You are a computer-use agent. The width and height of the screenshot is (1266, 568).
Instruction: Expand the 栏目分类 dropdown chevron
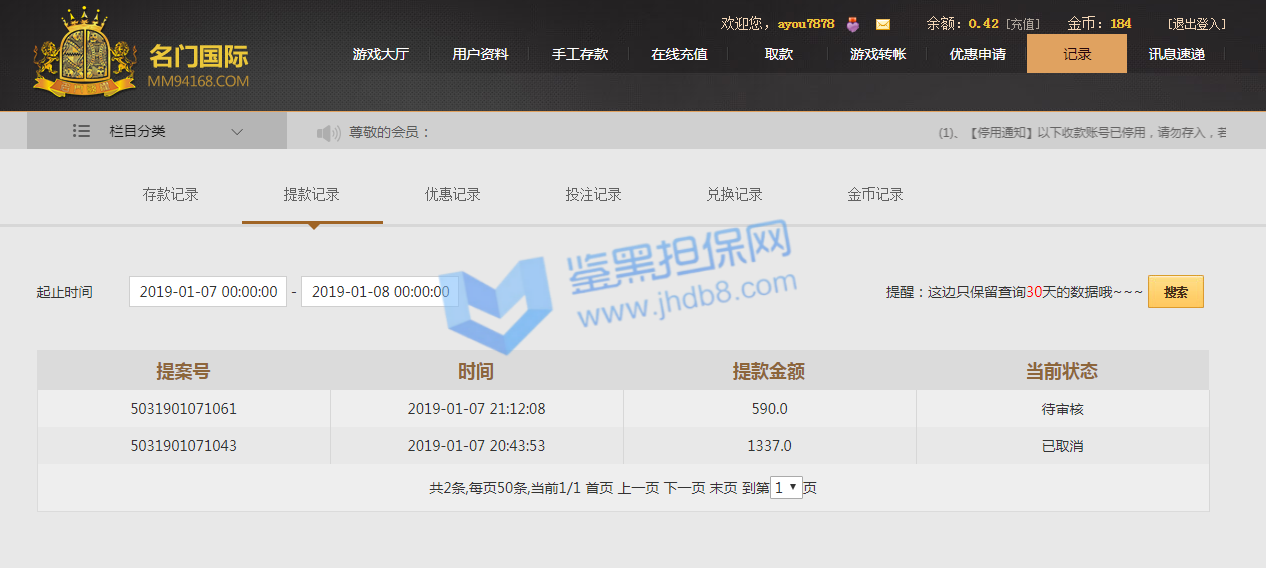(237, 131)
